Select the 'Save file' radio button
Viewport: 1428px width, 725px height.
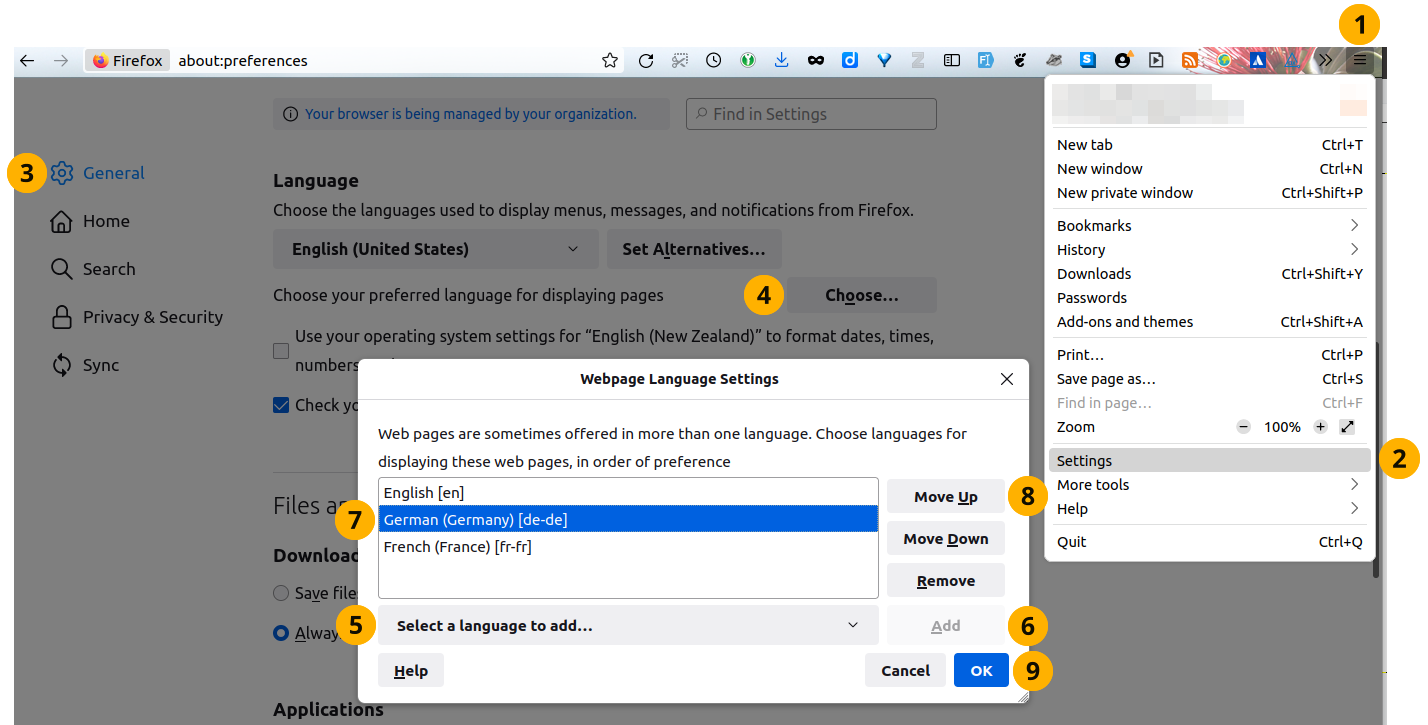coord(281,593)
